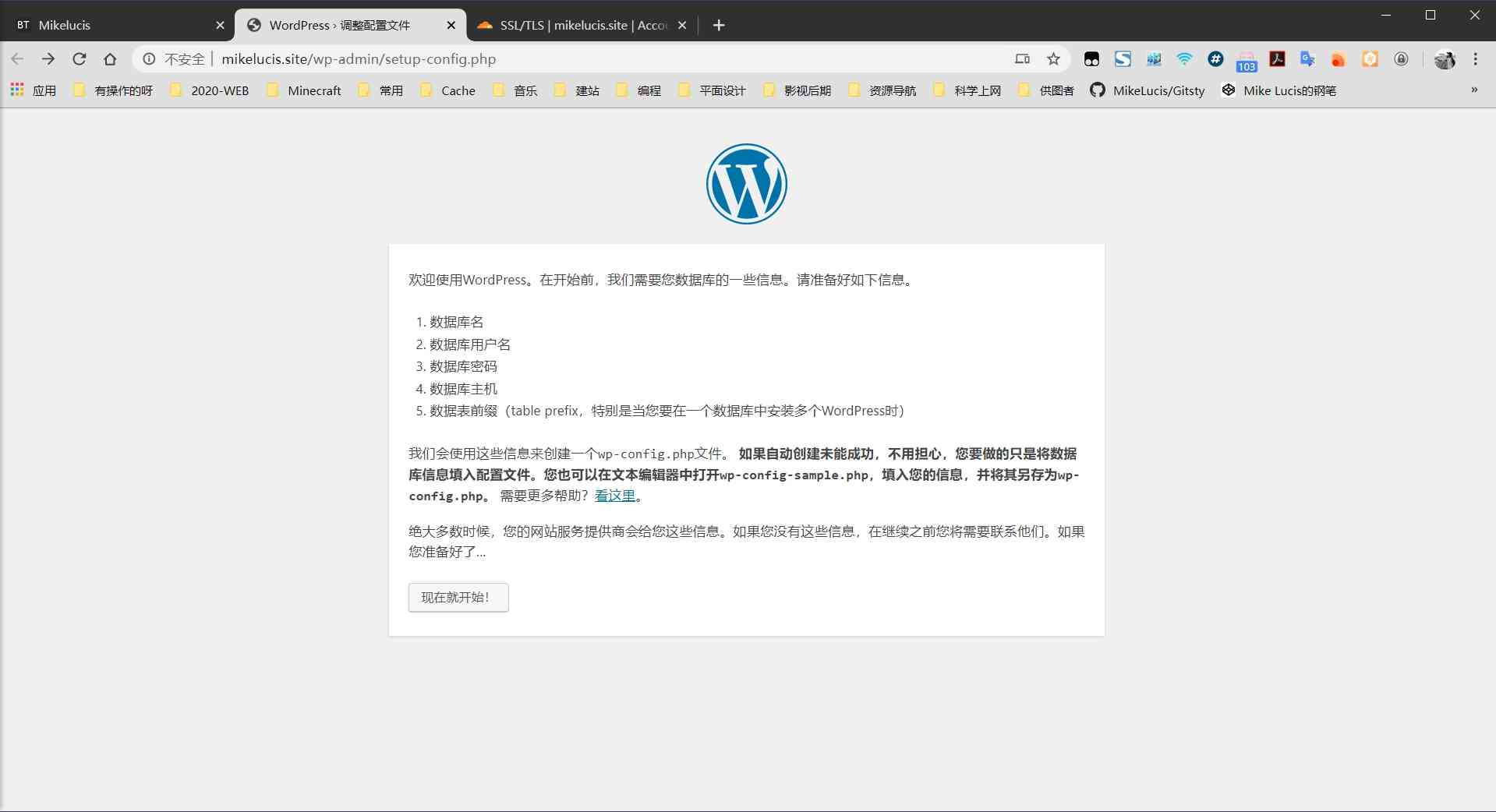
Task: Expand the 建站 bookmark folder
Action: [577, 90]
